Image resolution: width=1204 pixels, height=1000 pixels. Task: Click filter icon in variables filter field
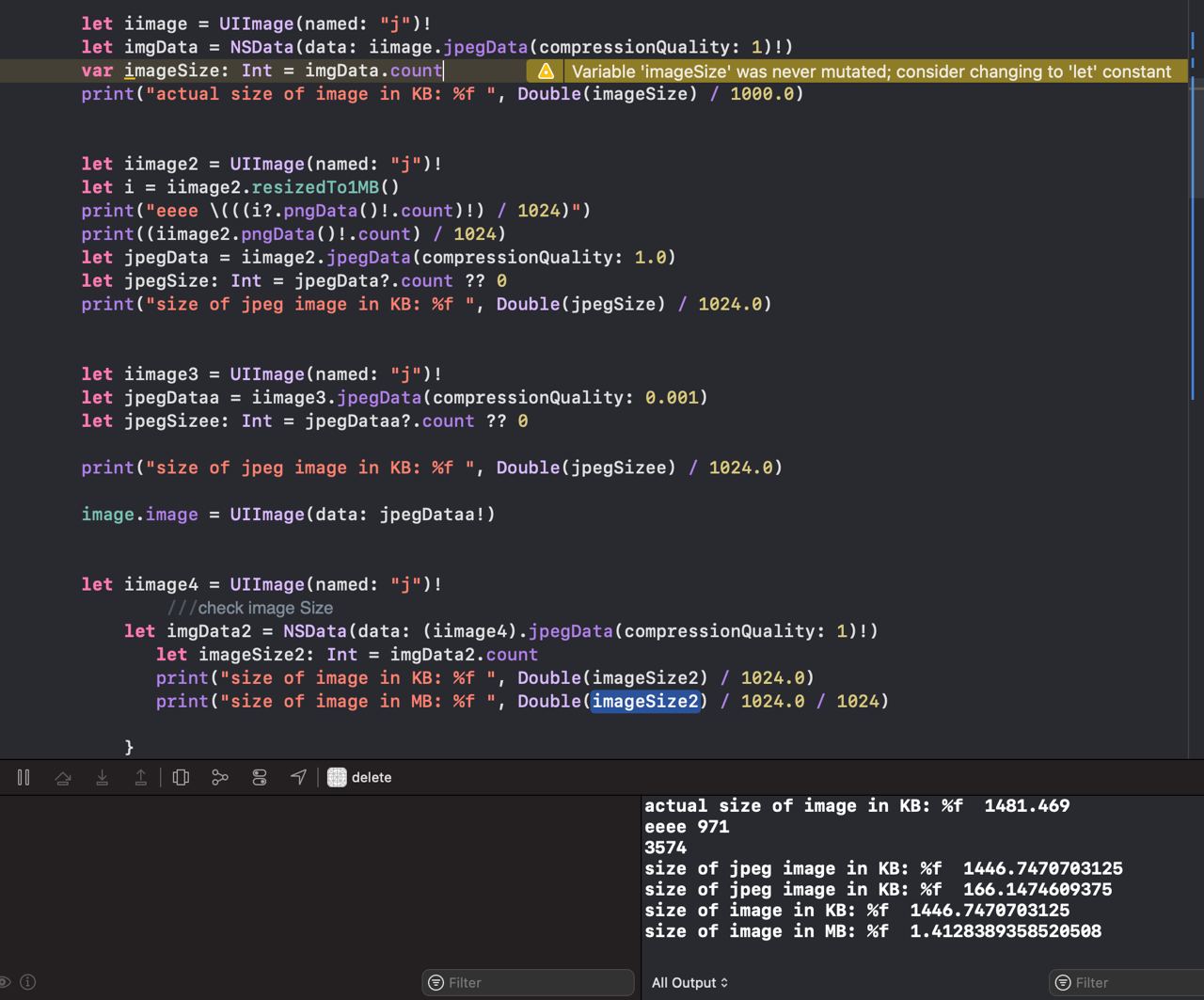(436, 982)
